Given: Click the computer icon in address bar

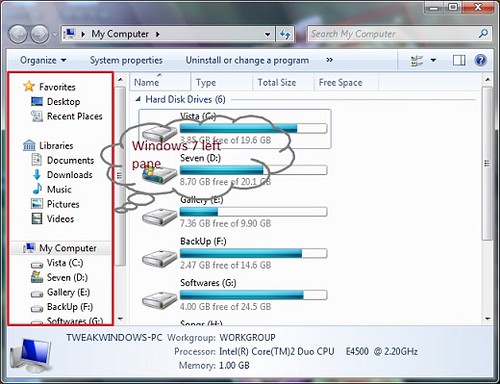Looking at the screenshot, I should coord(70,33).
